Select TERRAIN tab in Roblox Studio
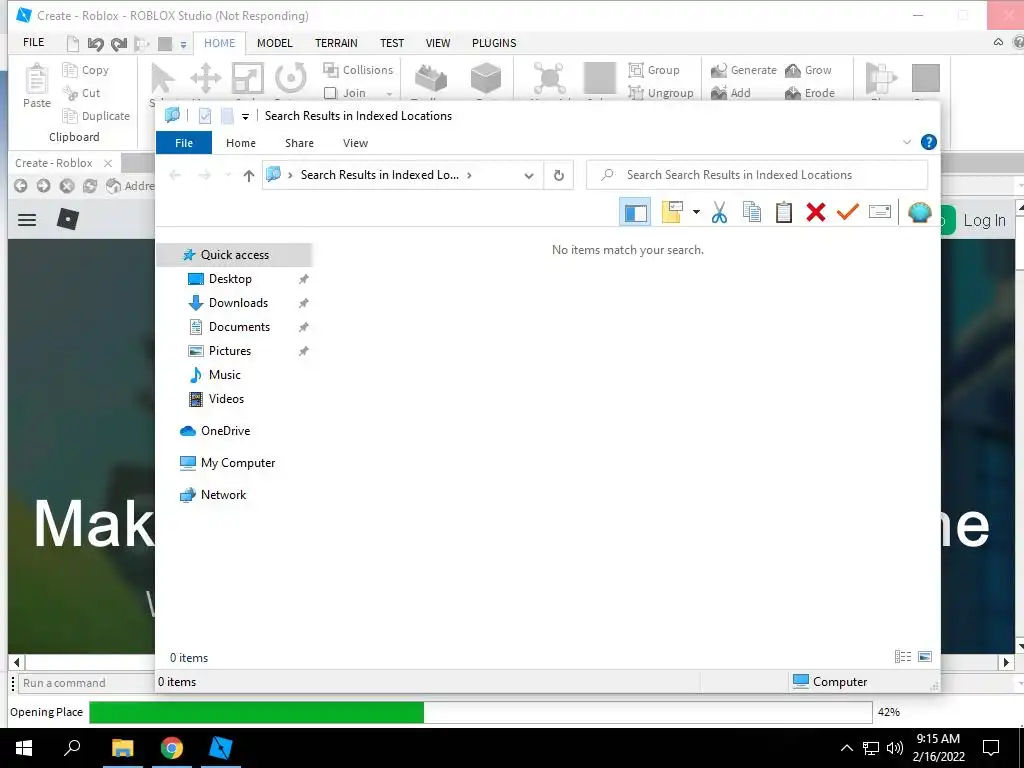 [x=336, y=43]
